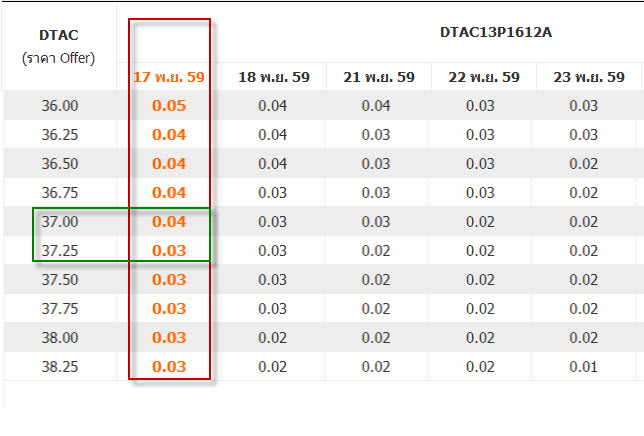Click 18 พ.ย. 59 value for 37.50
The image size is (644, 436).
pyautogui.click(x=273, y=280)
